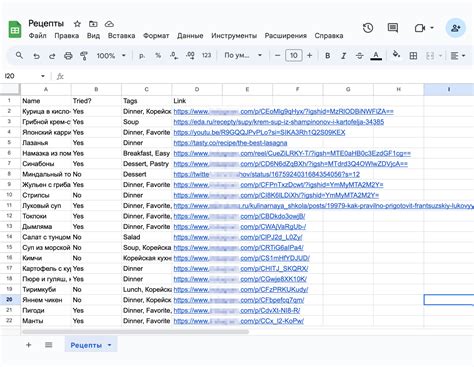Image resolution: width=474 pixels, height=367 pixels.
Task: Click the merge cells icon
Action: [x=430, y=56]
